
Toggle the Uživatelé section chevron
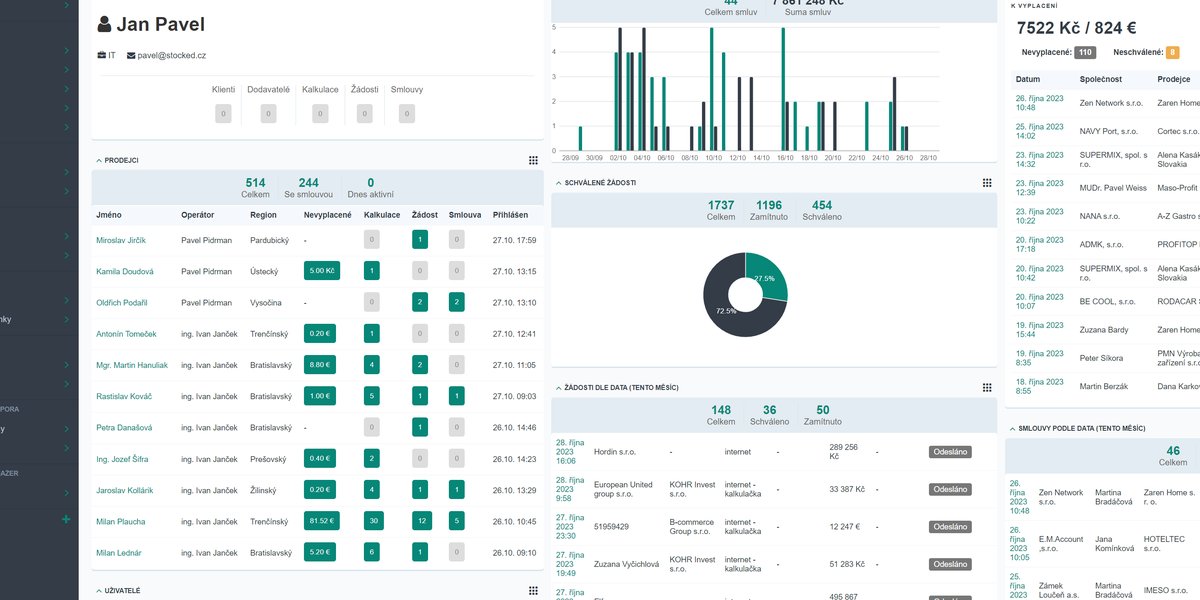[99, 591]
